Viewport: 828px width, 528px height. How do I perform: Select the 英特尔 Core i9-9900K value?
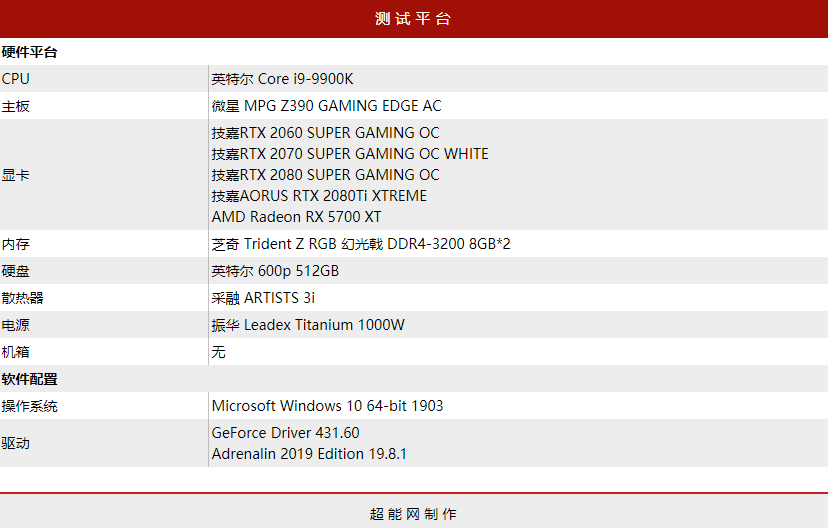pyautogui.click(x=282, y=79)
